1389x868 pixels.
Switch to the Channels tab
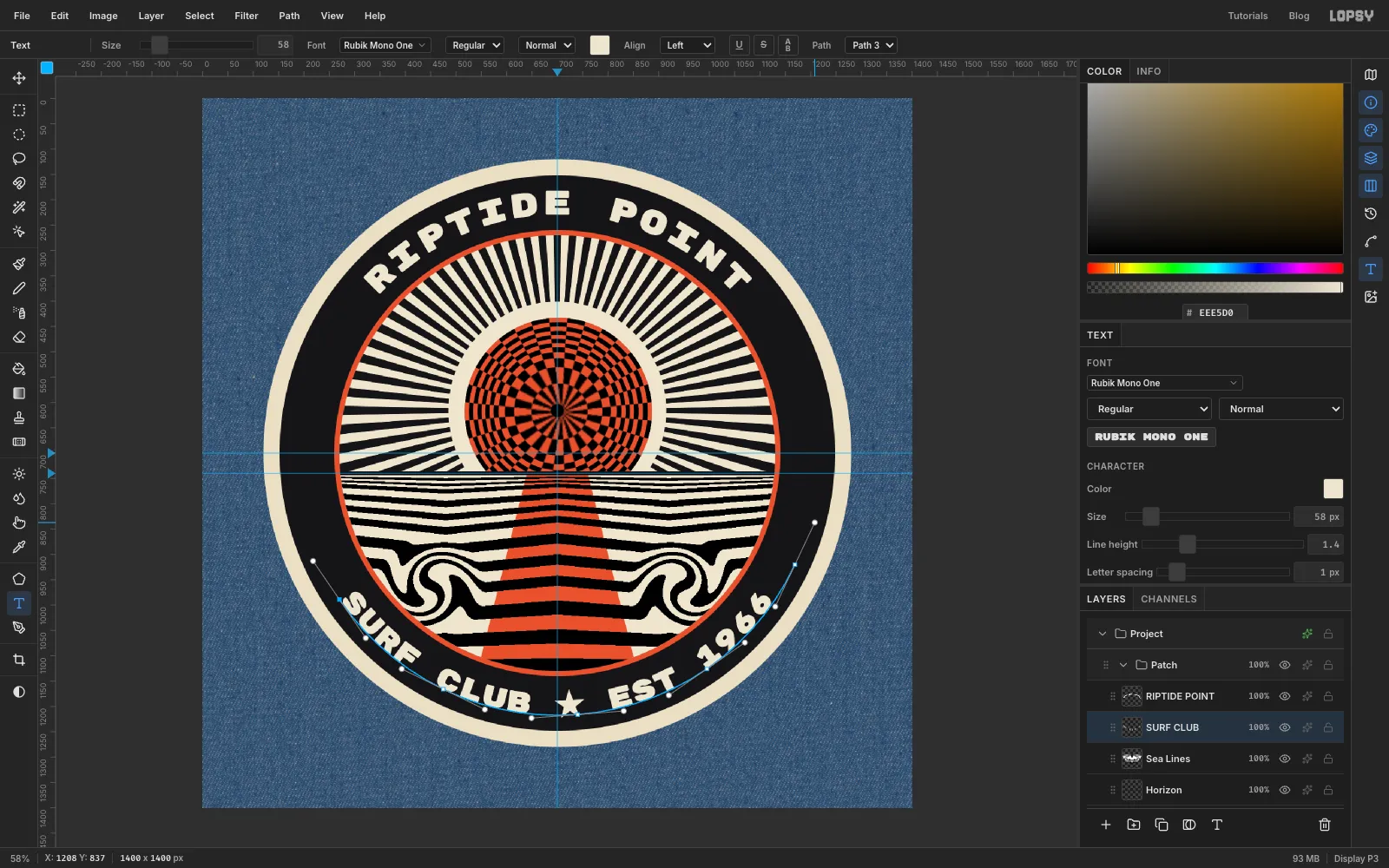point(1168,599)
